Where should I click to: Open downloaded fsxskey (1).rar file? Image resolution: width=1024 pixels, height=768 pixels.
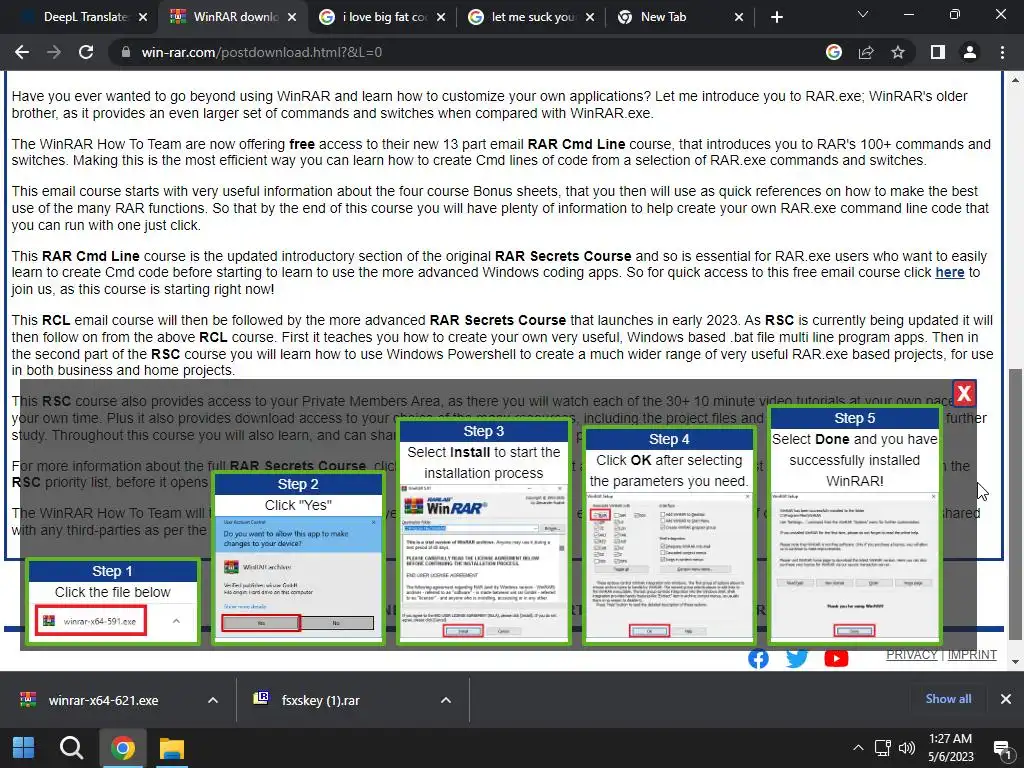tap(320, 700)
